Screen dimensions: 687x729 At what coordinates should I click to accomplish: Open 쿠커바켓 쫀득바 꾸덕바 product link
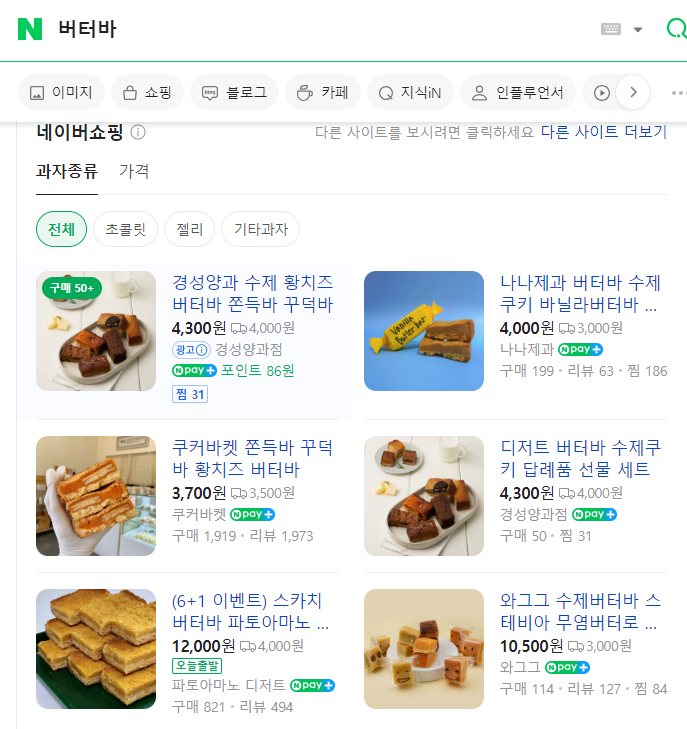tap(253, 457)
